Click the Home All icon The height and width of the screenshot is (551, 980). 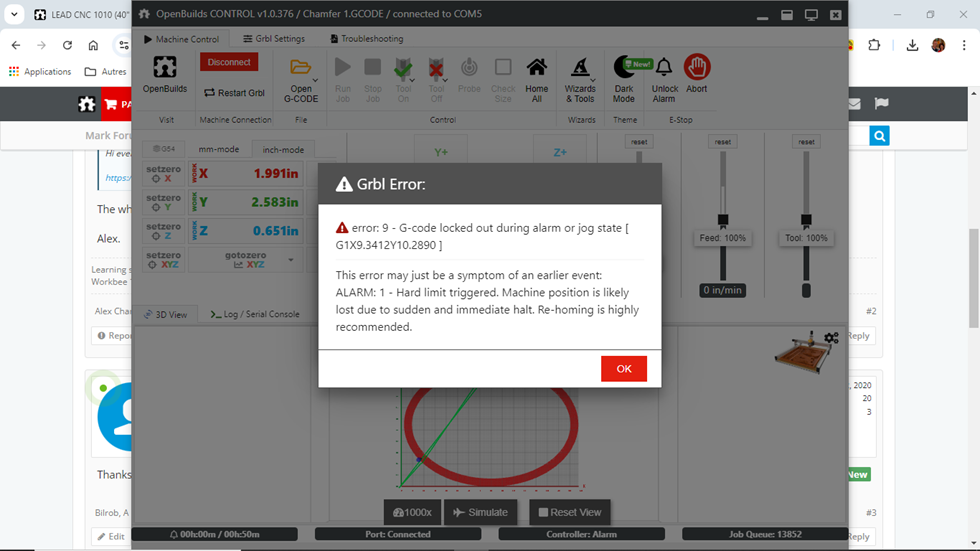[x=537, y=70]
